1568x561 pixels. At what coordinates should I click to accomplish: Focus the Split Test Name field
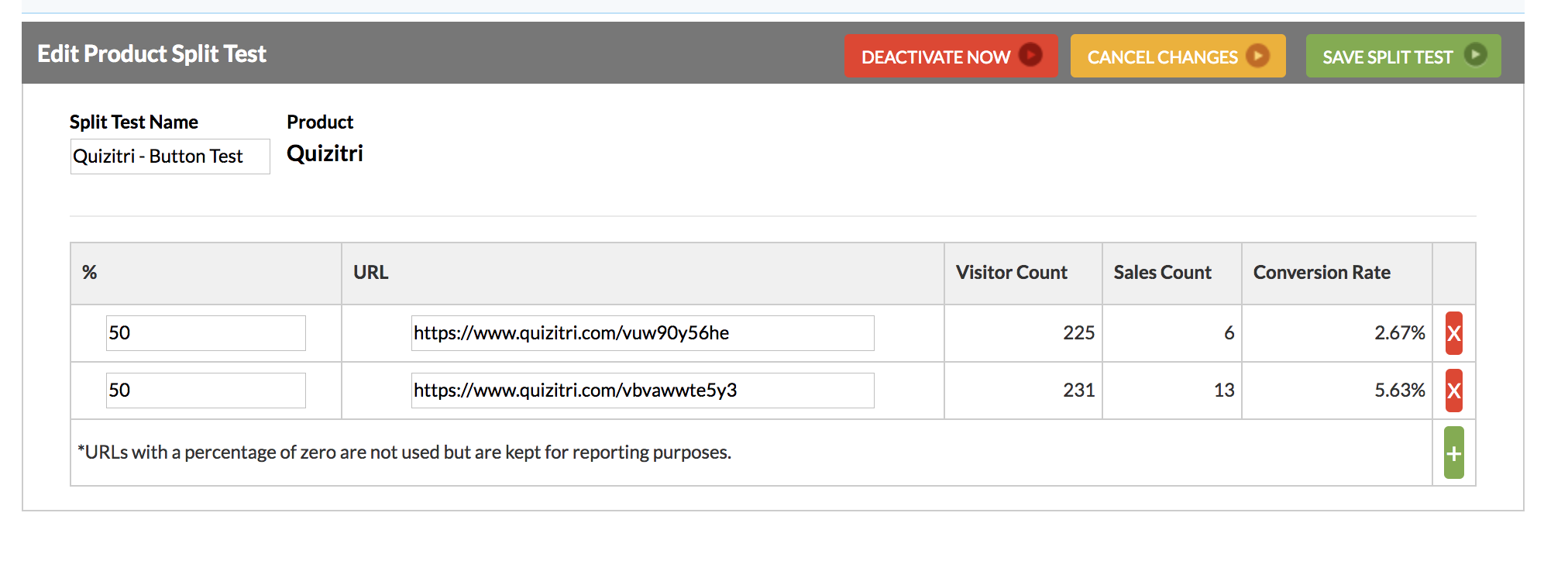click(x=170, y=157)
